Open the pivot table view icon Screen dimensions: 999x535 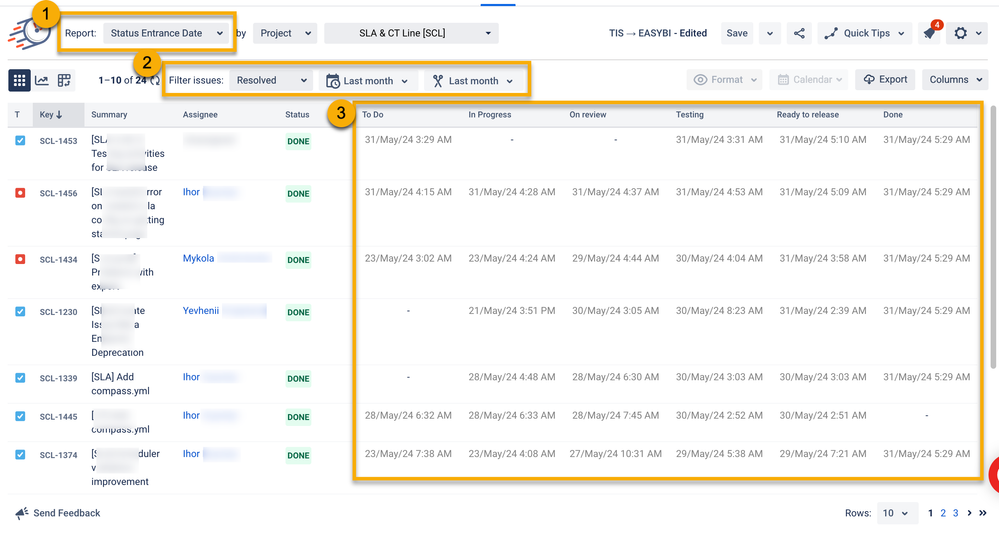(x=64, y=80)
